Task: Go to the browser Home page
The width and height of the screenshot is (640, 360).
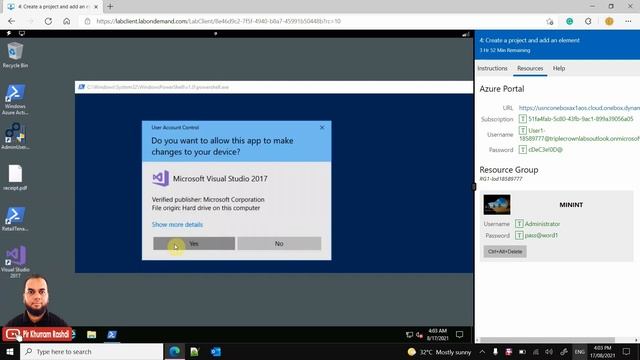Action: (x=67, y=21)
